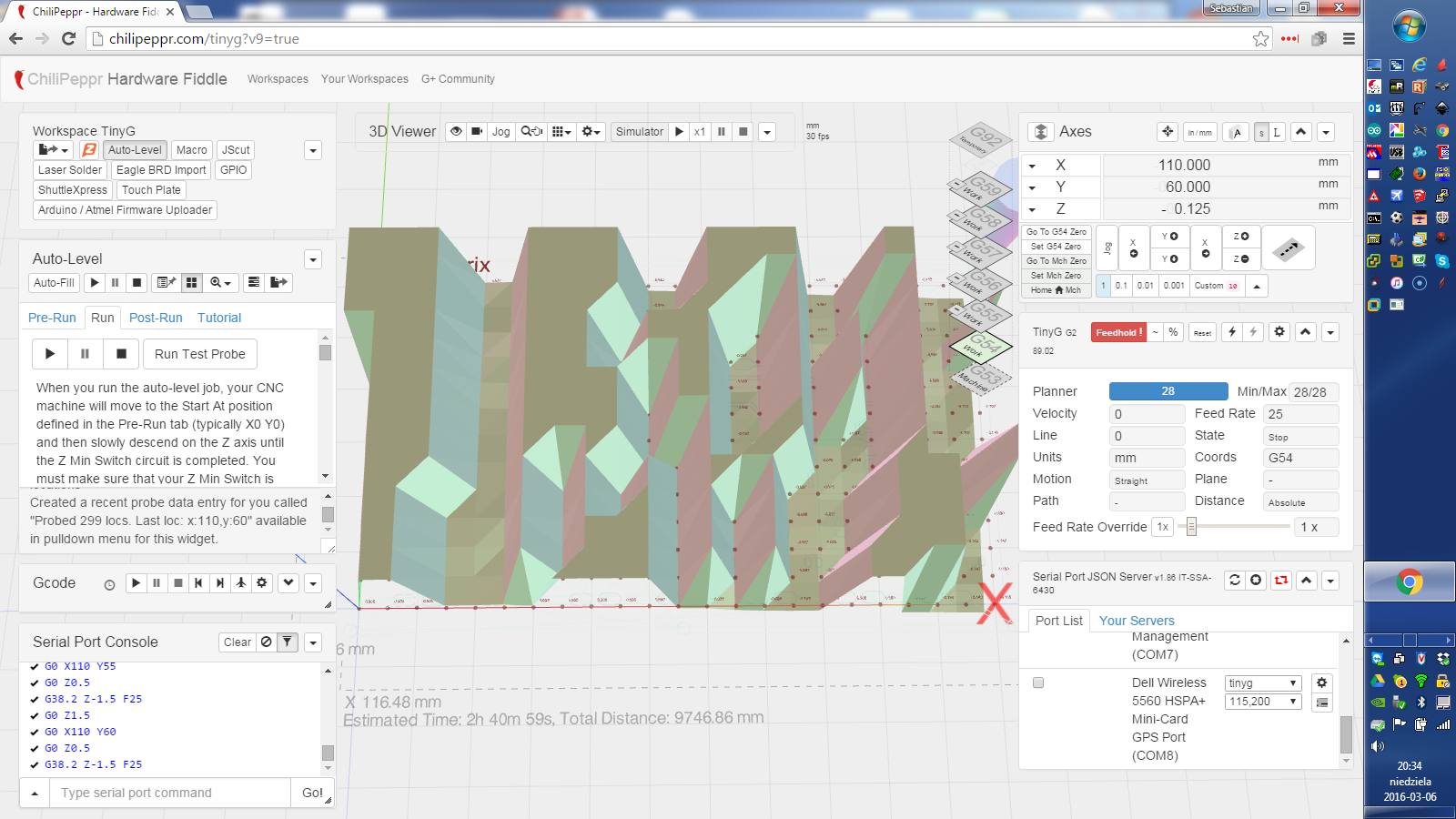Switch to the Pre-Run tab

[52, 318]
